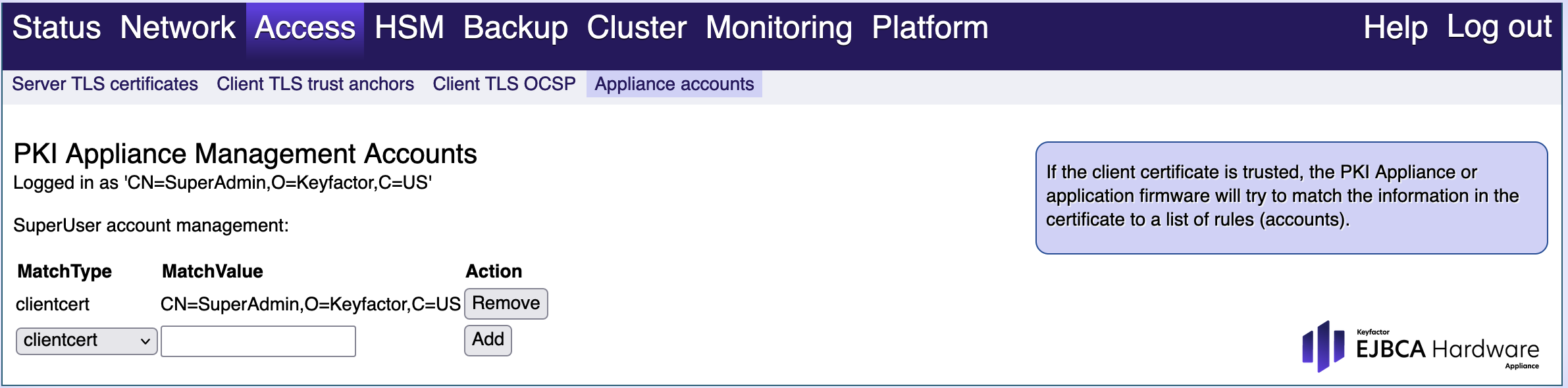Viewport: 1568px width, 388px height.
Task: Open Server TLS certificates subpage
Action: (x=105, y=84)
